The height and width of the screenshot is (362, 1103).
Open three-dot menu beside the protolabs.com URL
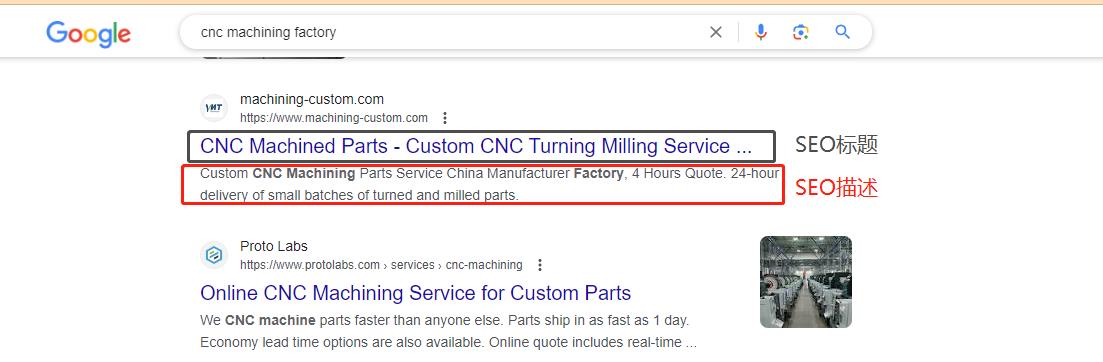(x=540, y=265)
